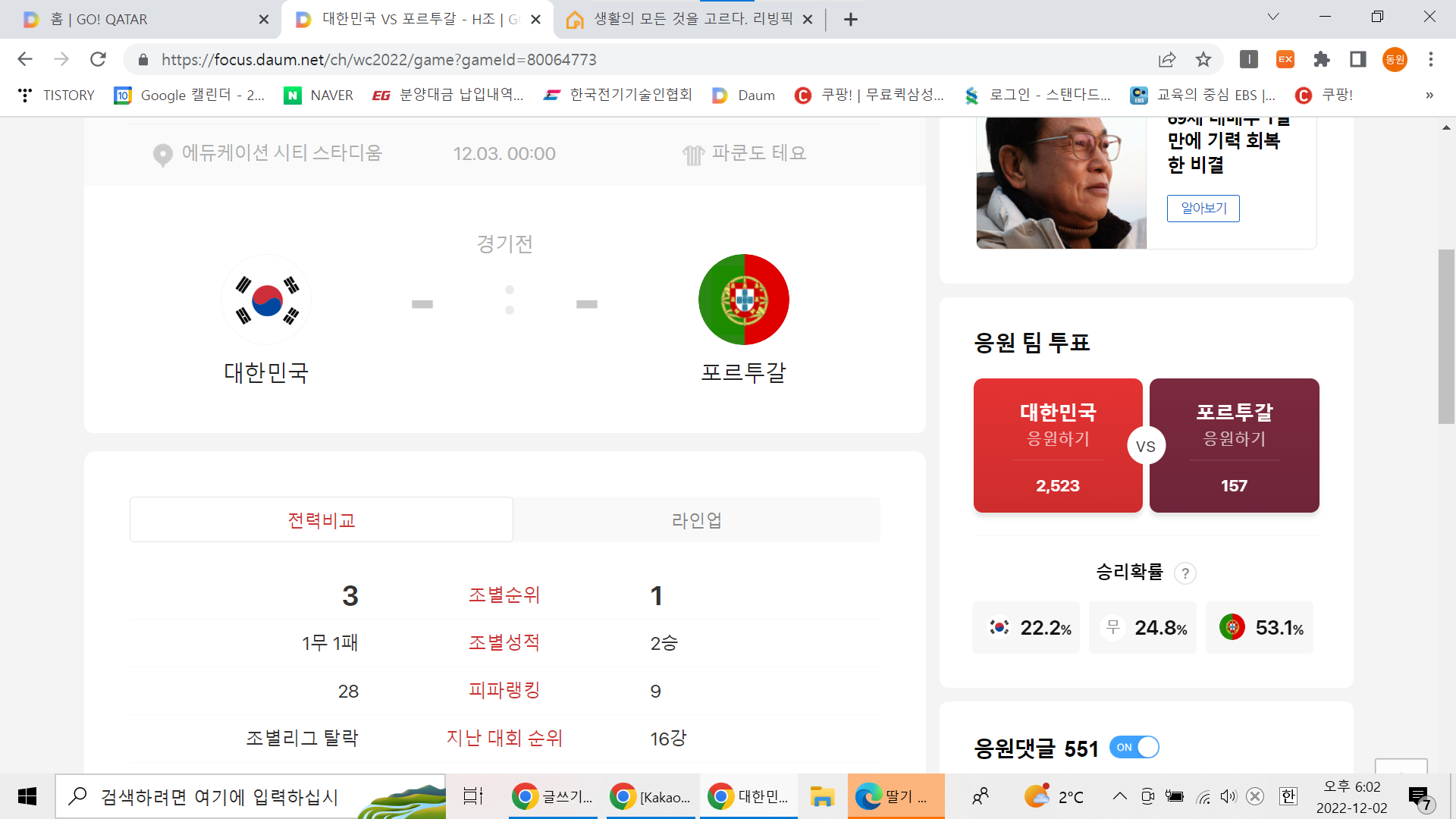Screen dimensions: 1456x819
Task: Reload the page with the refresh icon
Action: pos(98,59)
